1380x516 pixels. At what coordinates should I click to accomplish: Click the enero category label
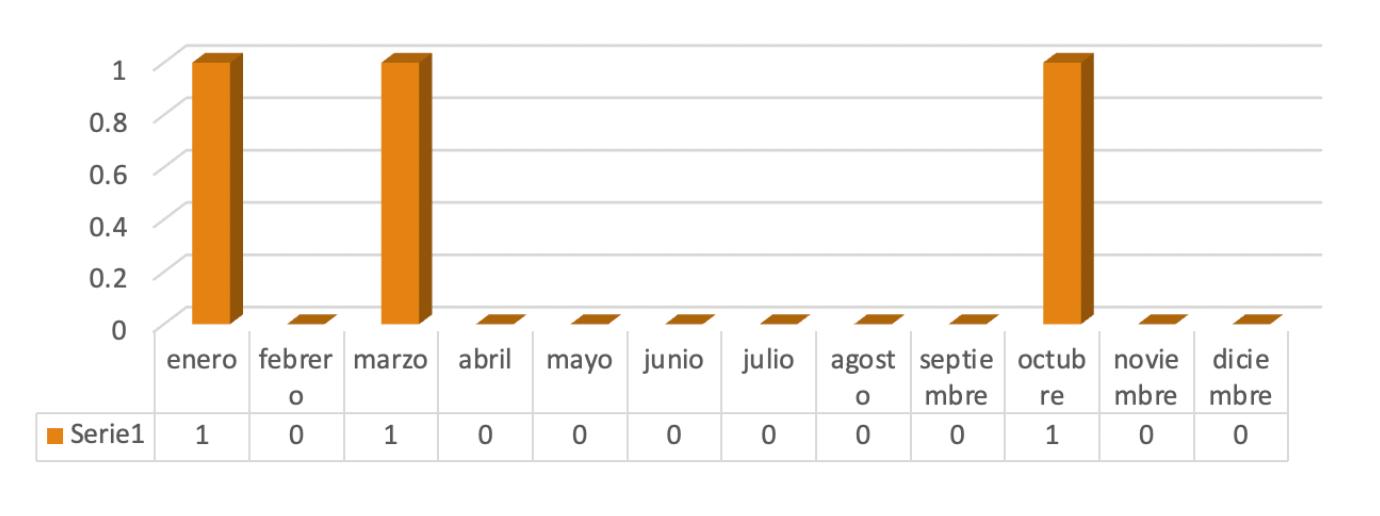(x=202, y=360)
